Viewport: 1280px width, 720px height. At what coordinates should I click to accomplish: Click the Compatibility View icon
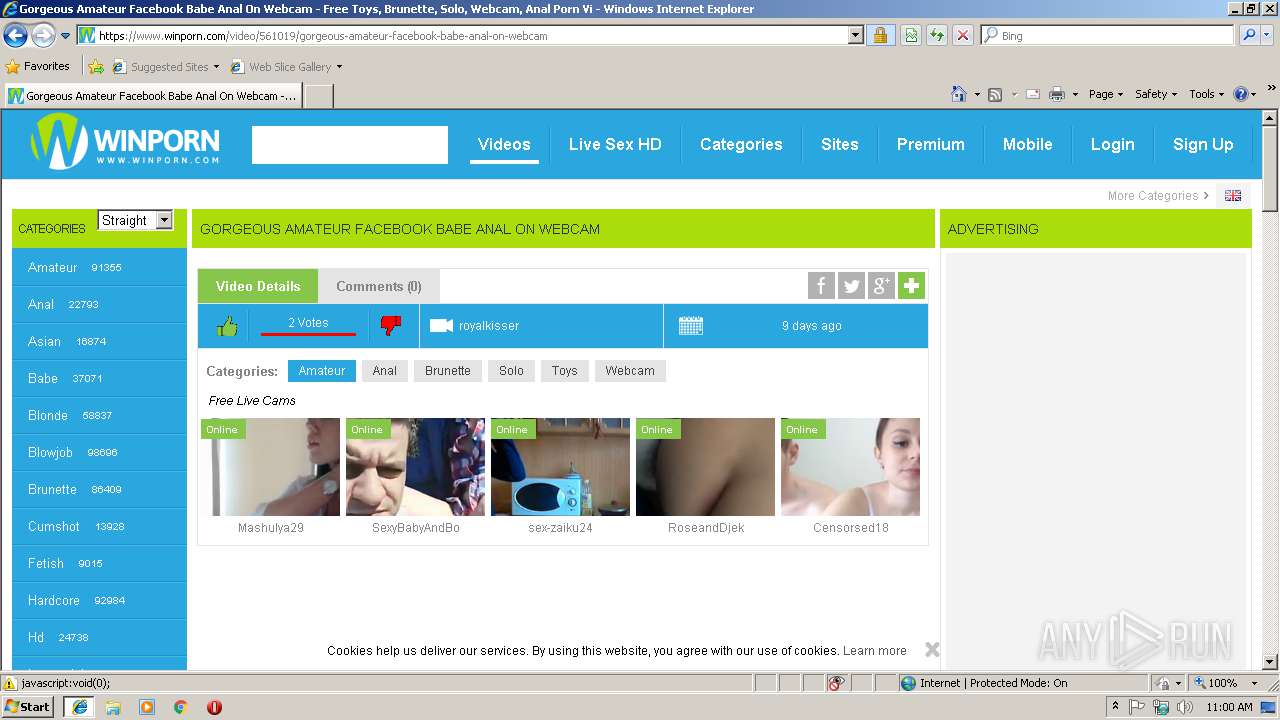(x=911, y=35)
